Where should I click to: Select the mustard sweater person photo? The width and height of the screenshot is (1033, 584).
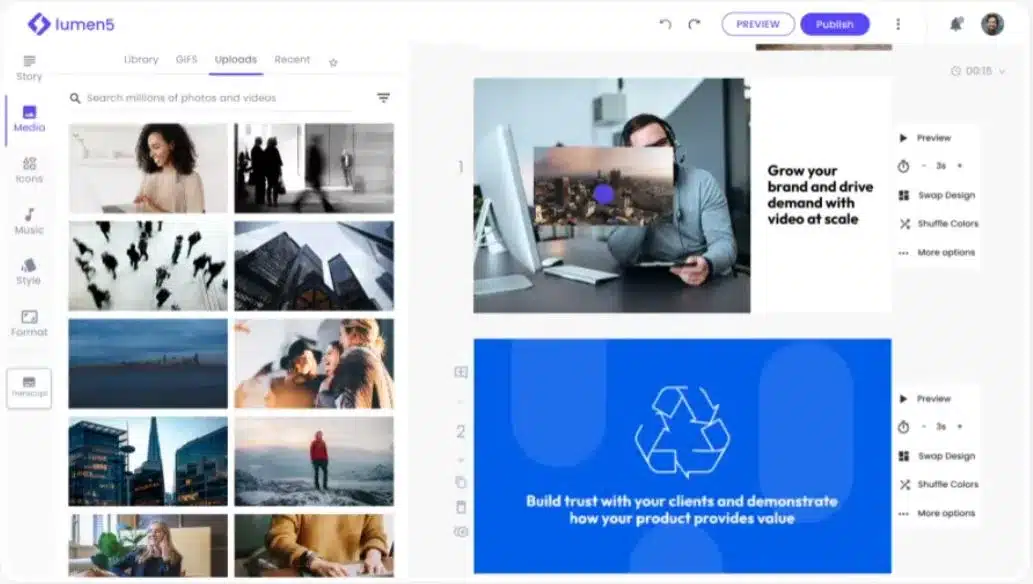[x=314, y=546]
